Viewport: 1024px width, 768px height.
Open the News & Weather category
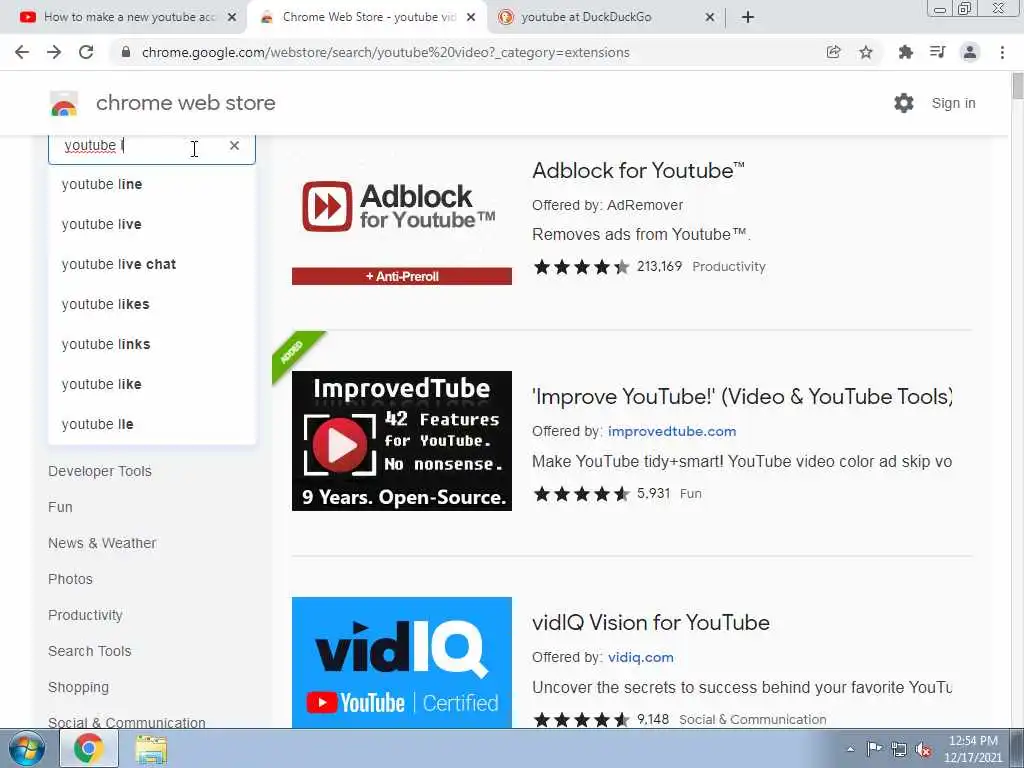[x=102, y=543]
